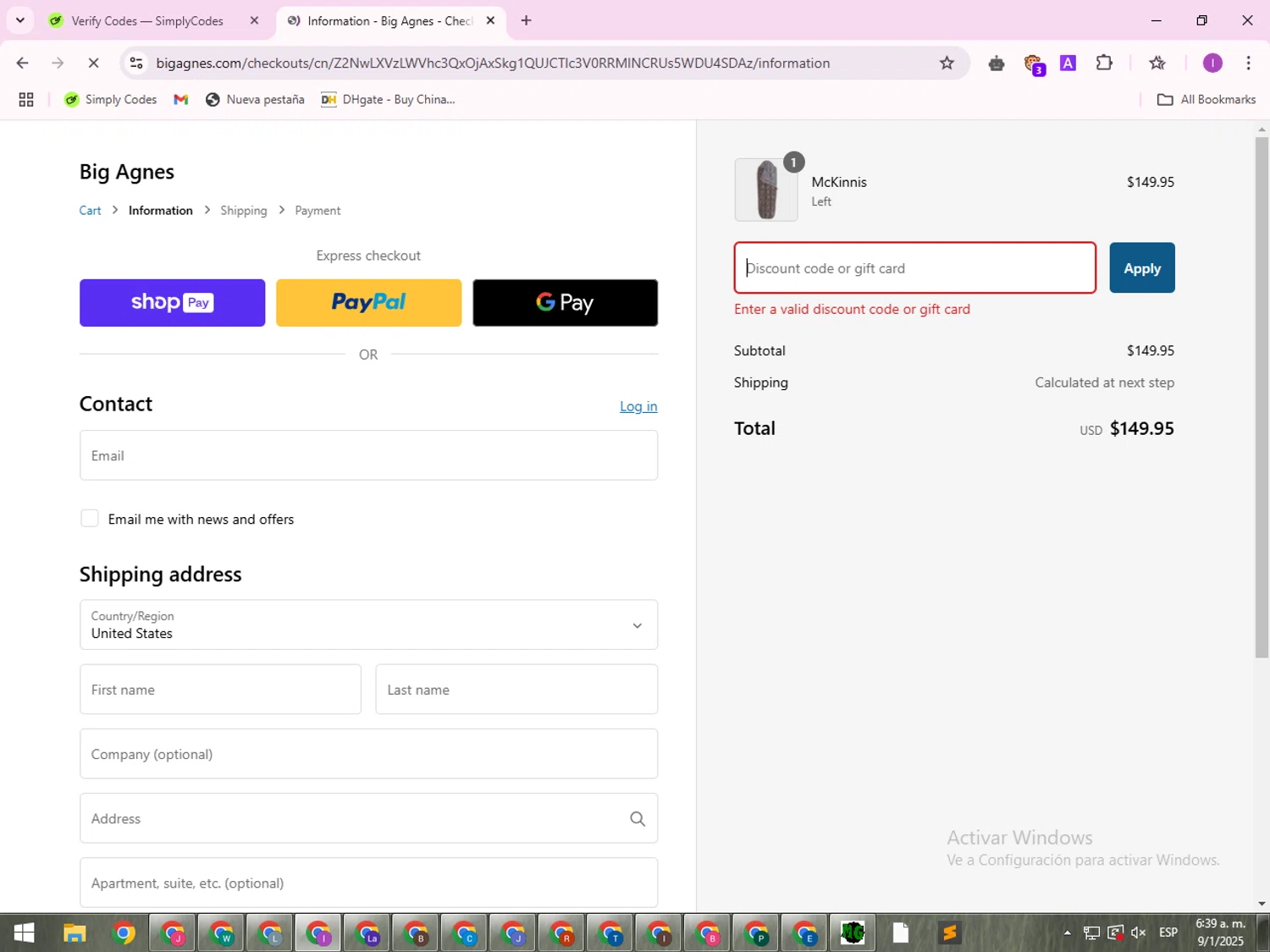Screen dimensions: 1270x952
Task: Bookmark this page with the star icon
Action: coord(947,63)
